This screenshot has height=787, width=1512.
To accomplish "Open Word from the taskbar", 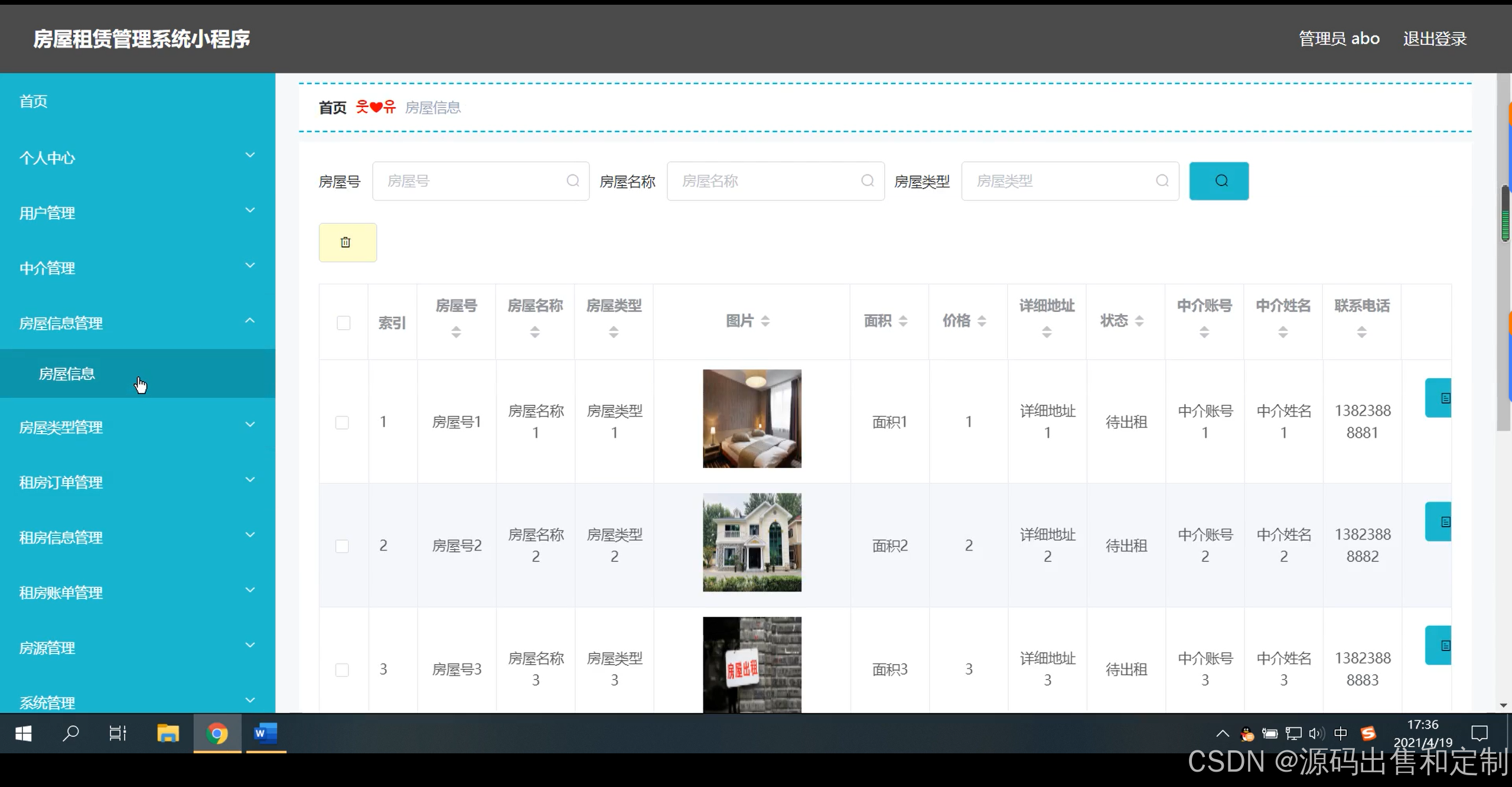I will [266, 733].
